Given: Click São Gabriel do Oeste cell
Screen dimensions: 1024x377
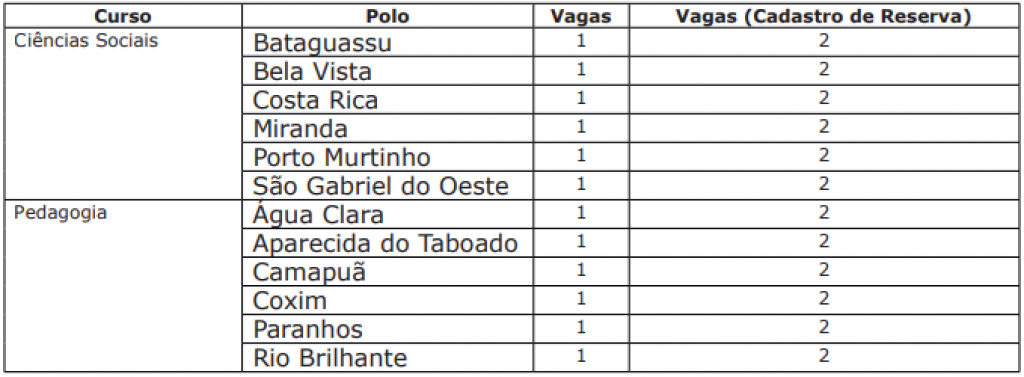Looking at the screenshot, I should coord(387,186).
